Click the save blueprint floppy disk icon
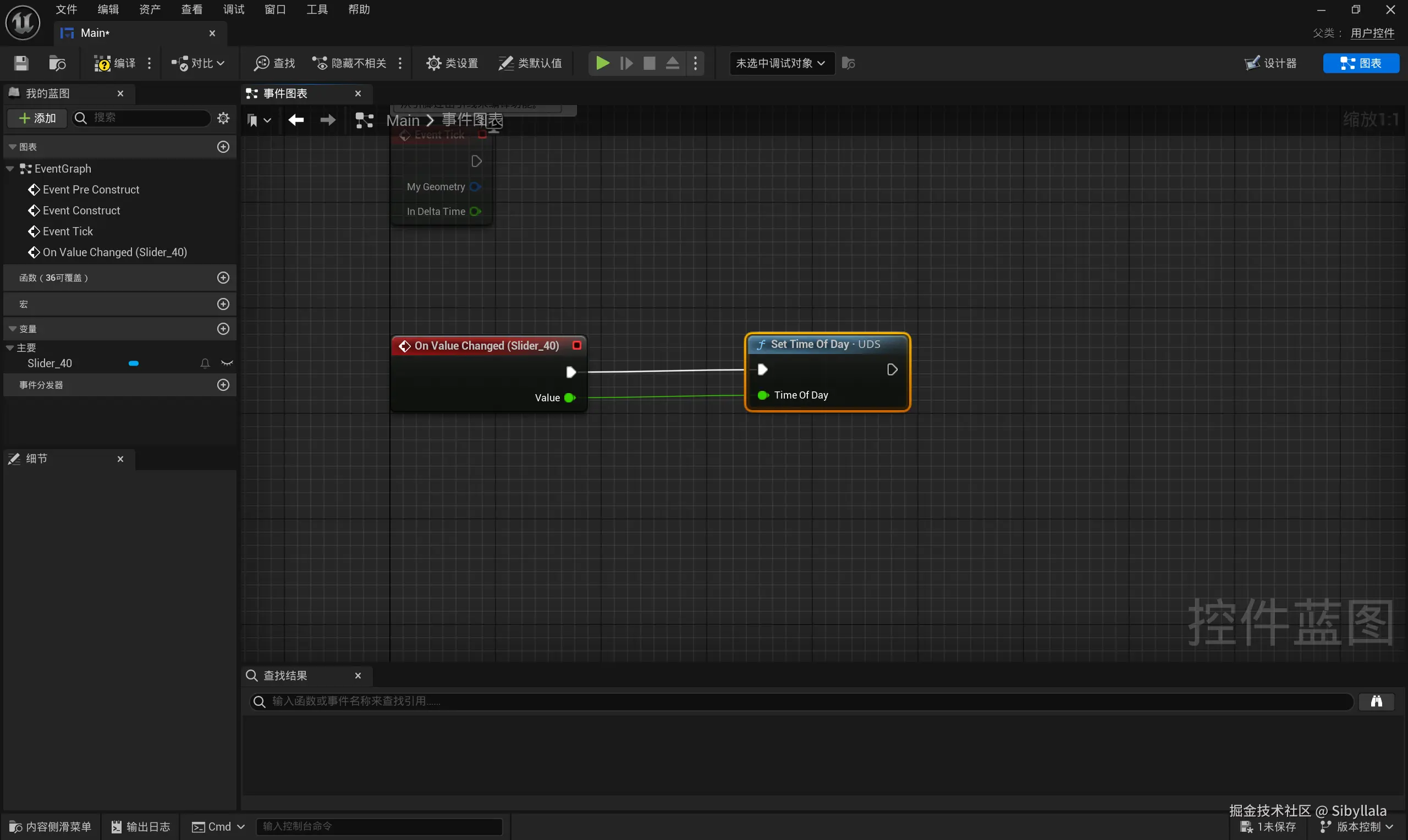Image resolution: width=1408 pixels, height=840 pixels. click(21, 63)
